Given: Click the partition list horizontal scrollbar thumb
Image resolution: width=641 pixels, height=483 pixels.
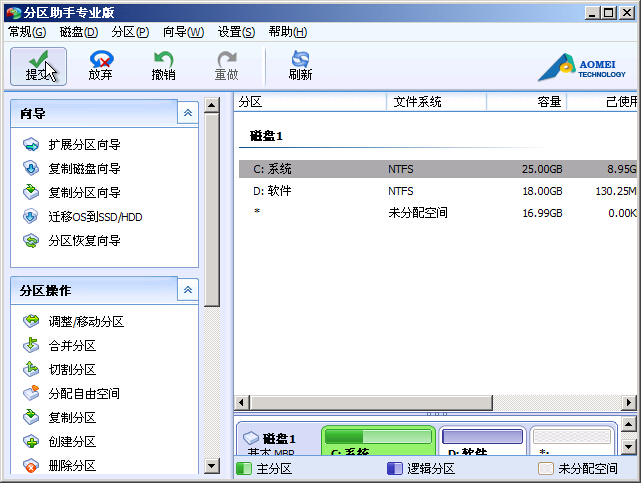Looking at the screenshot, I should point(371,402).
